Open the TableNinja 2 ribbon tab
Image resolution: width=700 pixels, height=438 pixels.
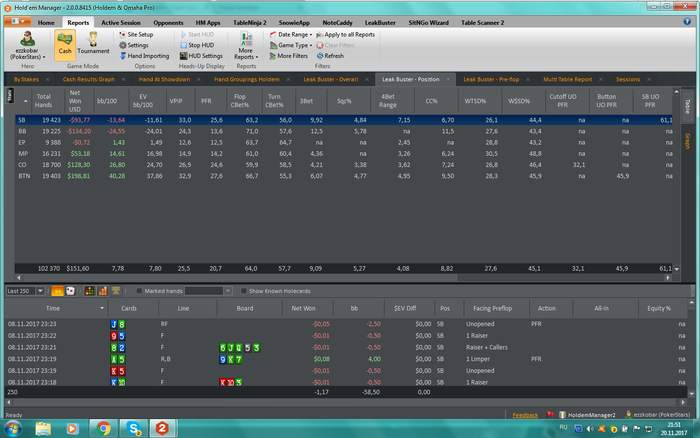[x=250, y=22]
